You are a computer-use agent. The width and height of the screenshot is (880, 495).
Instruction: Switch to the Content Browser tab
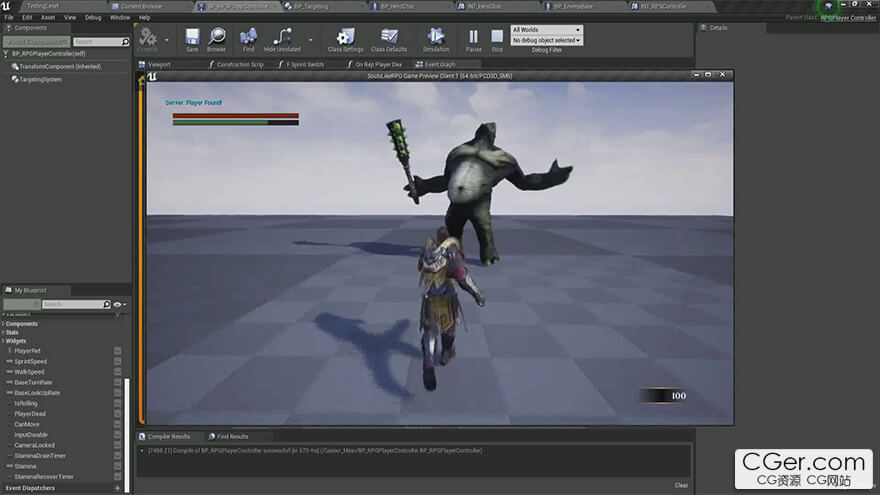pyautogui.click(x=140, y=6)
